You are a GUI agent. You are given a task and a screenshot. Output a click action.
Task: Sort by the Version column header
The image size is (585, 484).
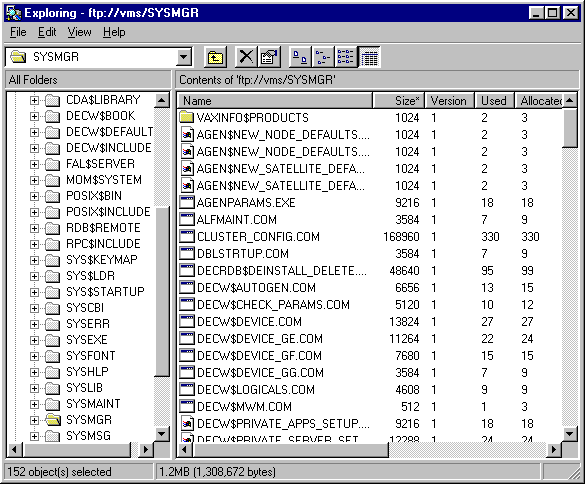[x=450, y=101]
